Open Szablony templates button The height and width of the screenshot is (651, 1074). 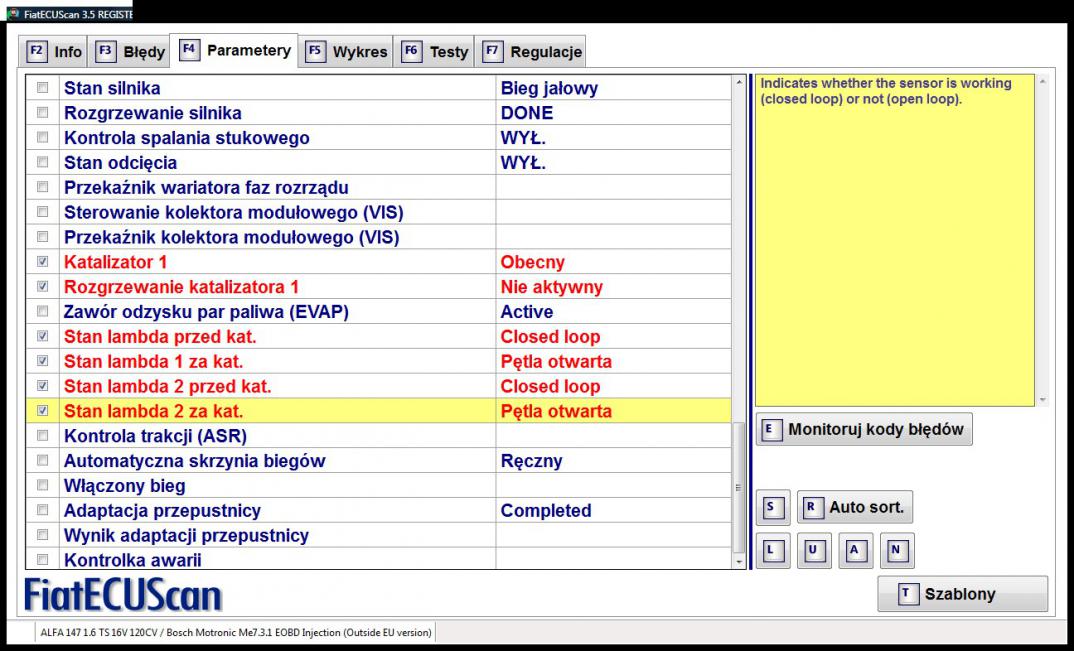962,594
